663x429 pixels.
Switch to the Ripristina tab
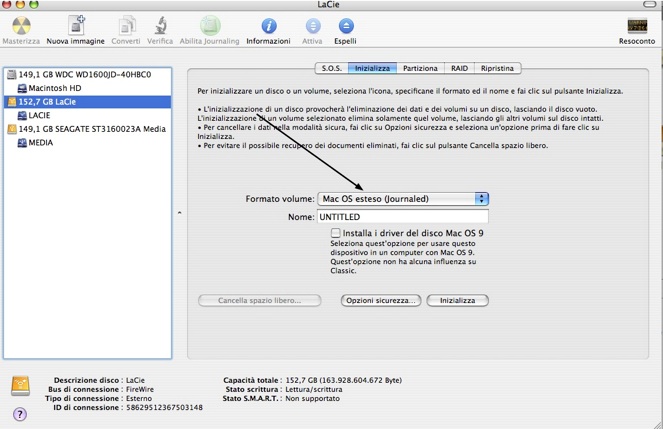[497, 68]
